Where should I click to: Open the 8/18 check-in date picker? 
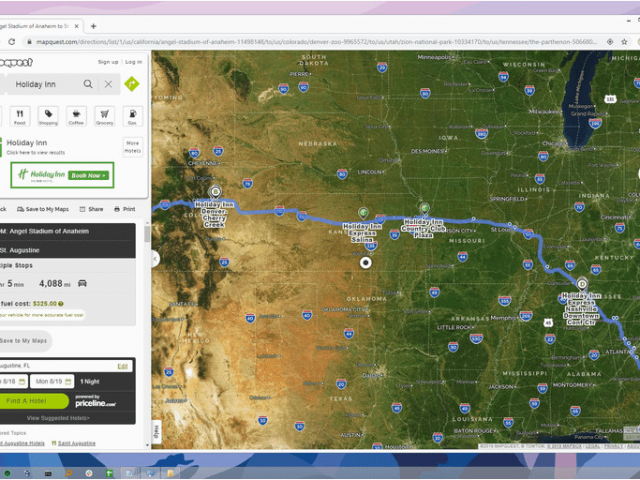13,382
